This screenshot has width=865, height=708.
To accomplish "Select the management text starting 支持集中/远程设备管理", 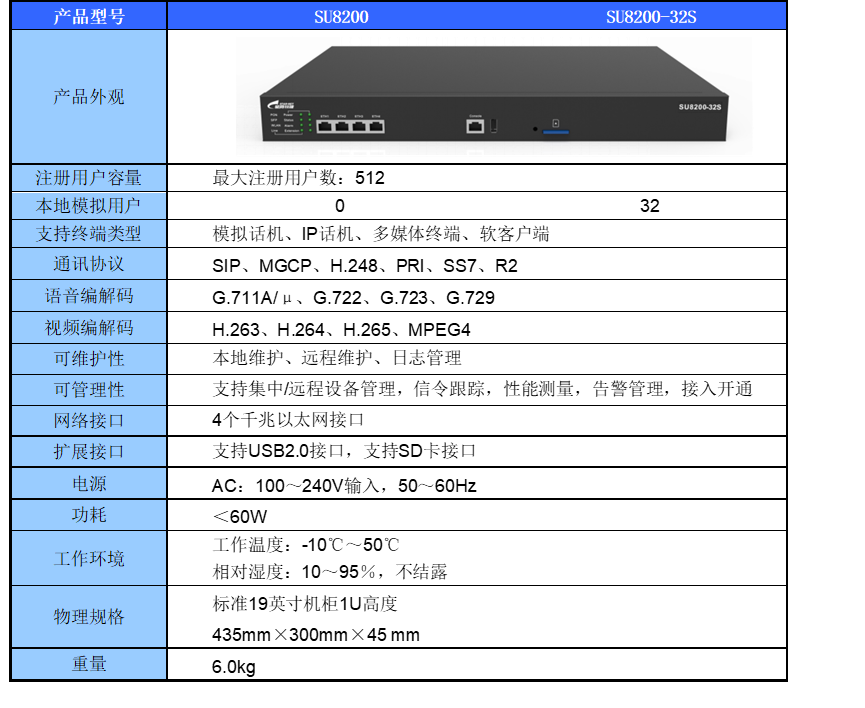I will (x=482, y=389).
